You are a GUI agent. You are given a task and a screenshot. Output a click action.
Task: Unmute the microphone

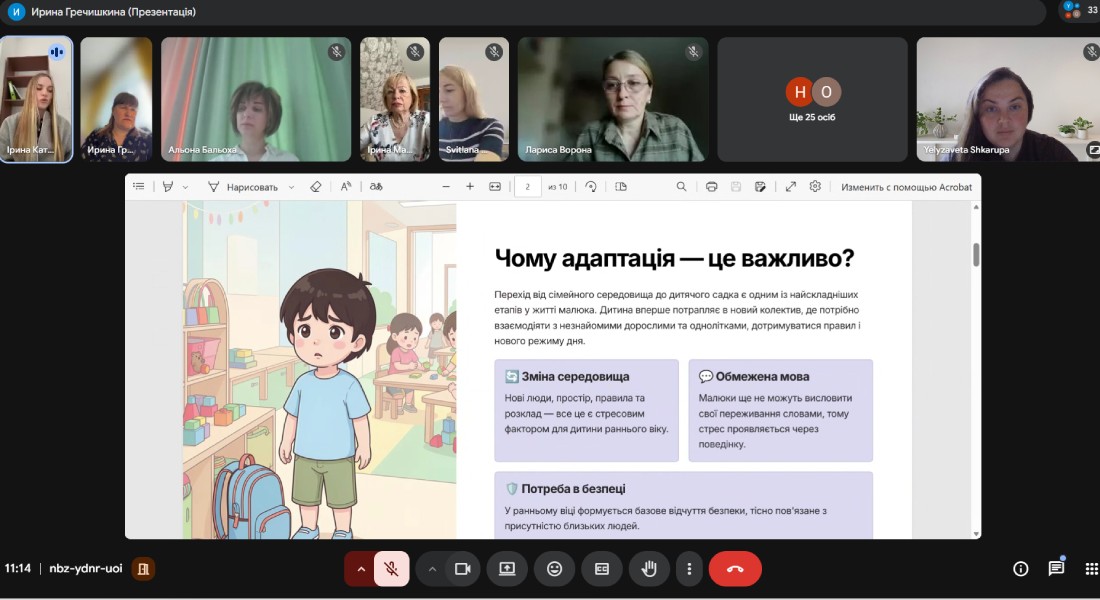[391, 568]
